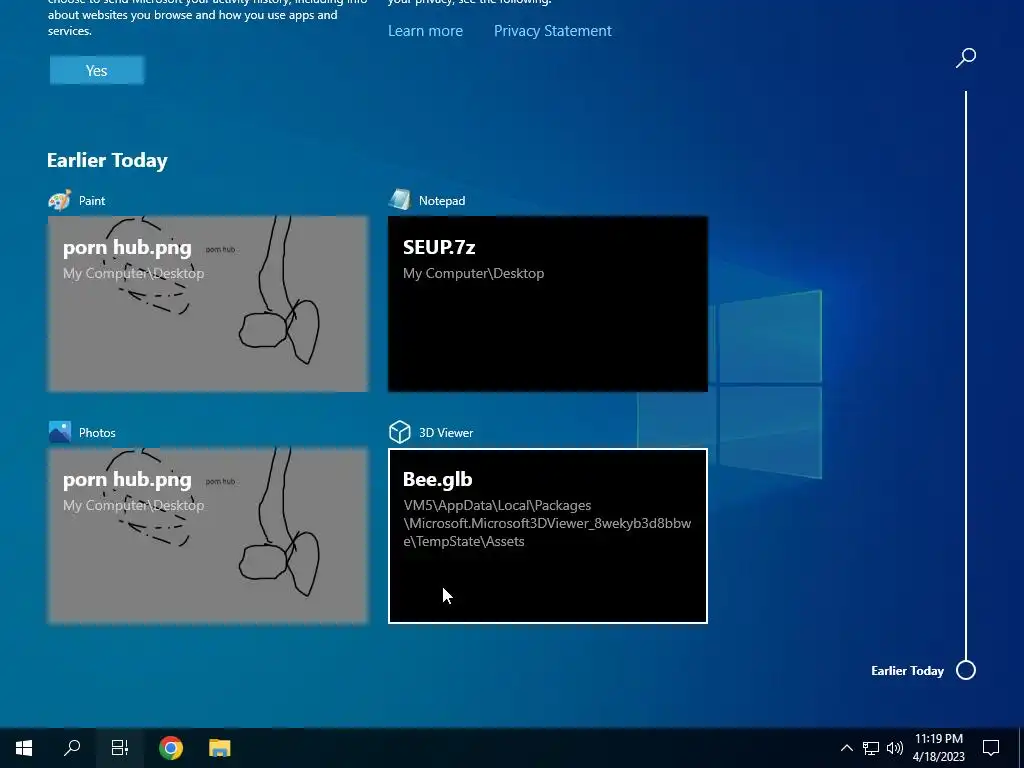Image resolution: width=1024 pixels, height=768 pixels.
Task: Open the Photos activity card thumbnail
Action: pyautogui.click(x=208, y=536)
